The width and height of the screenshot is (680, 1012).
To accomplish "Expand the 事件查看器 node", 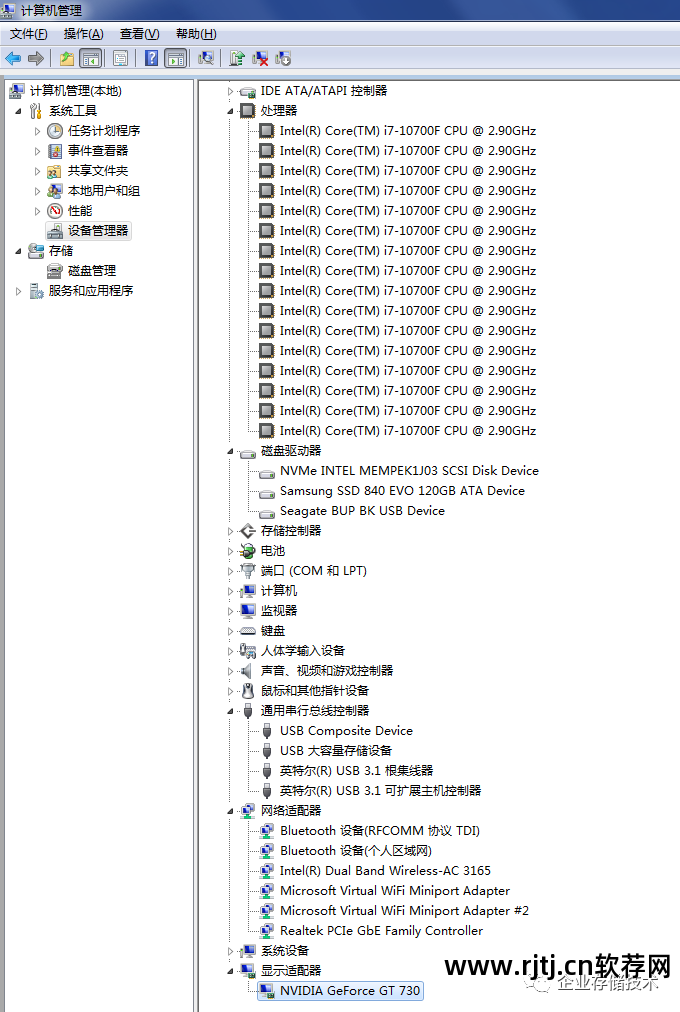I will 37,151.
